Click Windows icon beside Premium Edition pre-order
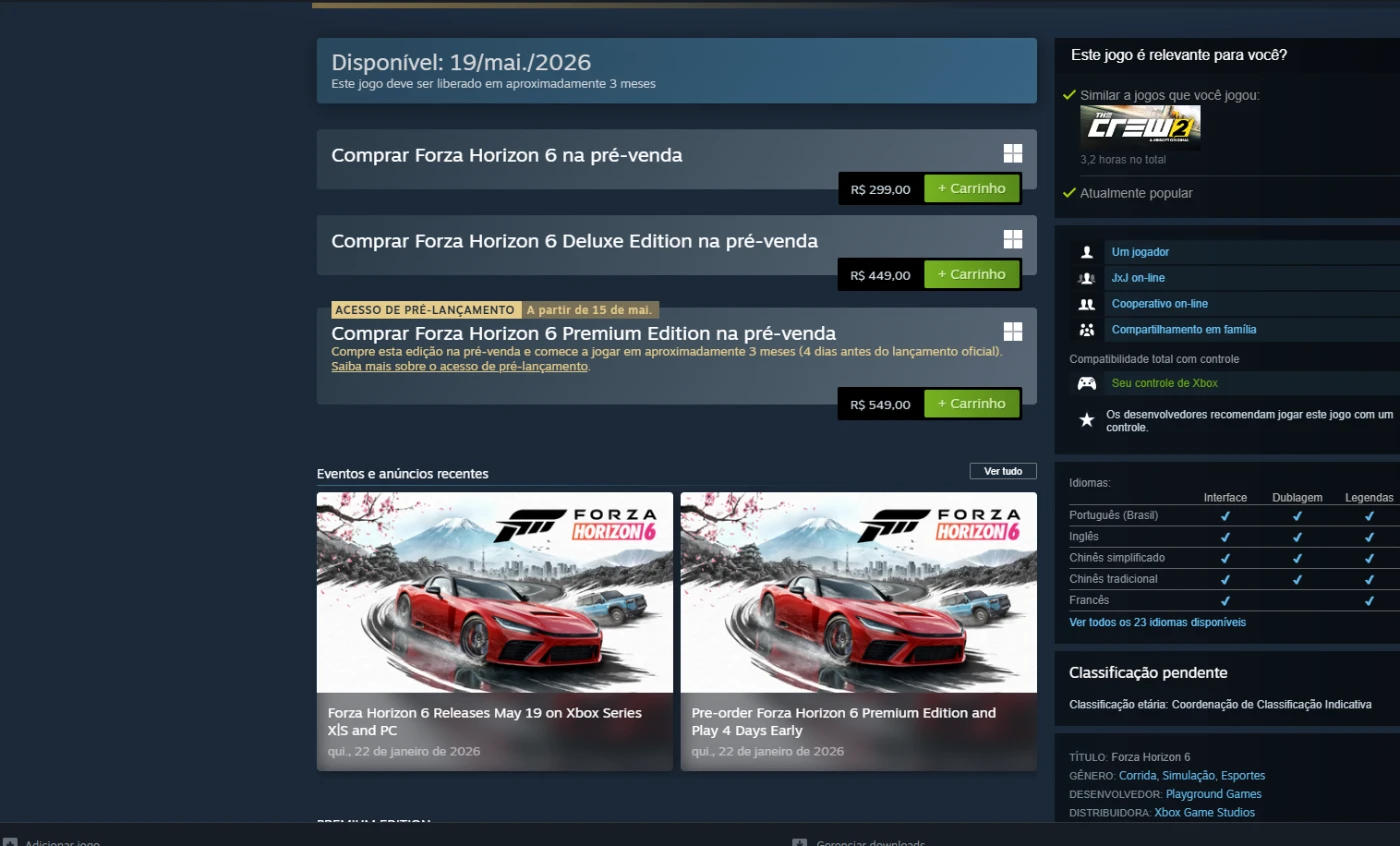The height and width of the screenshot is (846, 1400). pos(1012,331)
